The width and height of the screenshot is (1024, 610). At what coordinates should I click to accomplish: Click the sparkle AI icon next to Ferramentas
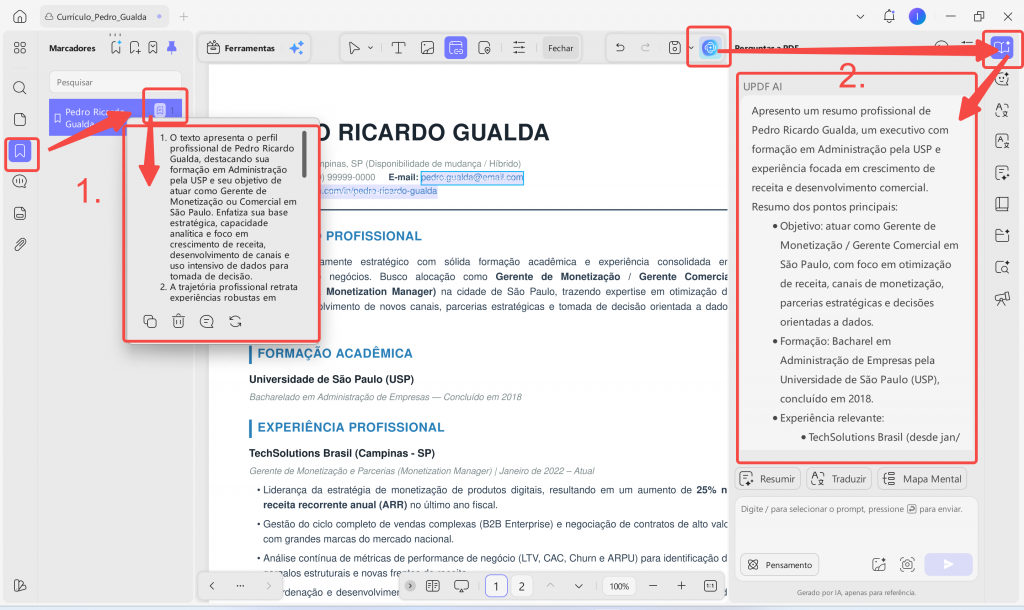pos(296,48)
